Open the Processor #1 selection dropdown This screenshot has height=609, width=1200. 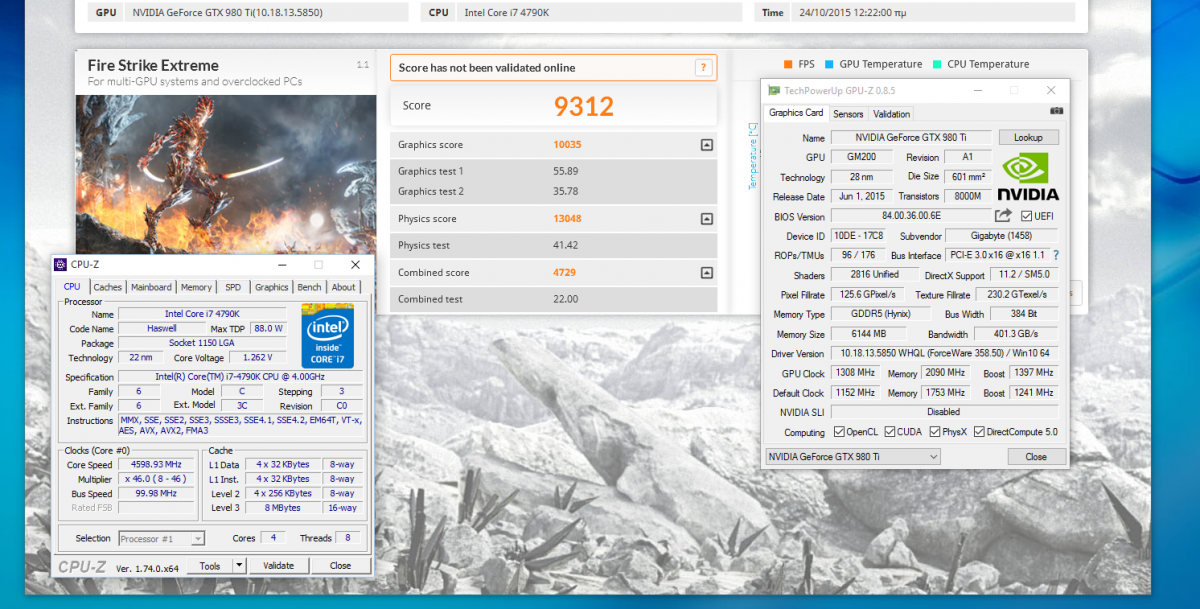pos(162,538)
